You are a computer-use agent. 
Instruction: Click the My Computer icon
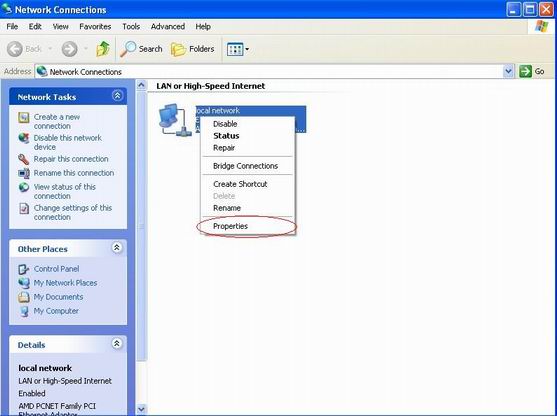(x=24, y=311)
